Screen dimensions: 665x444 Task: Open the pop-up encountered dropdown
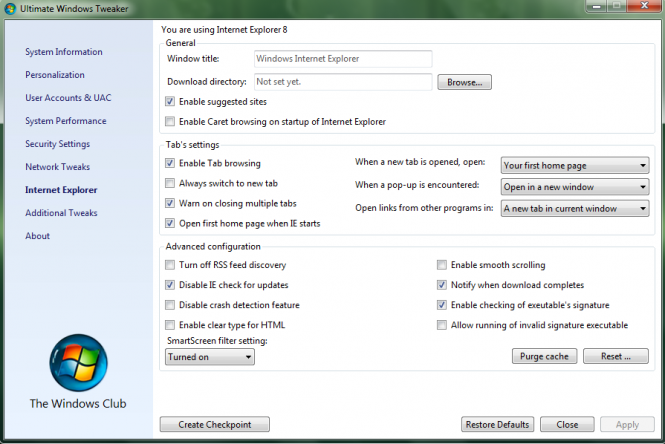pos(575,187)
